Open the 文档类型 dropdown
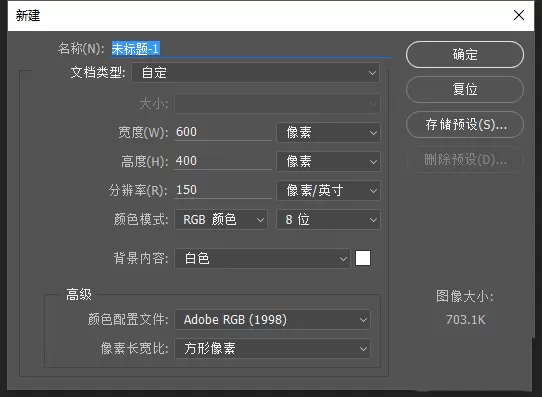542x397 pixels. (x=255, y=73)
